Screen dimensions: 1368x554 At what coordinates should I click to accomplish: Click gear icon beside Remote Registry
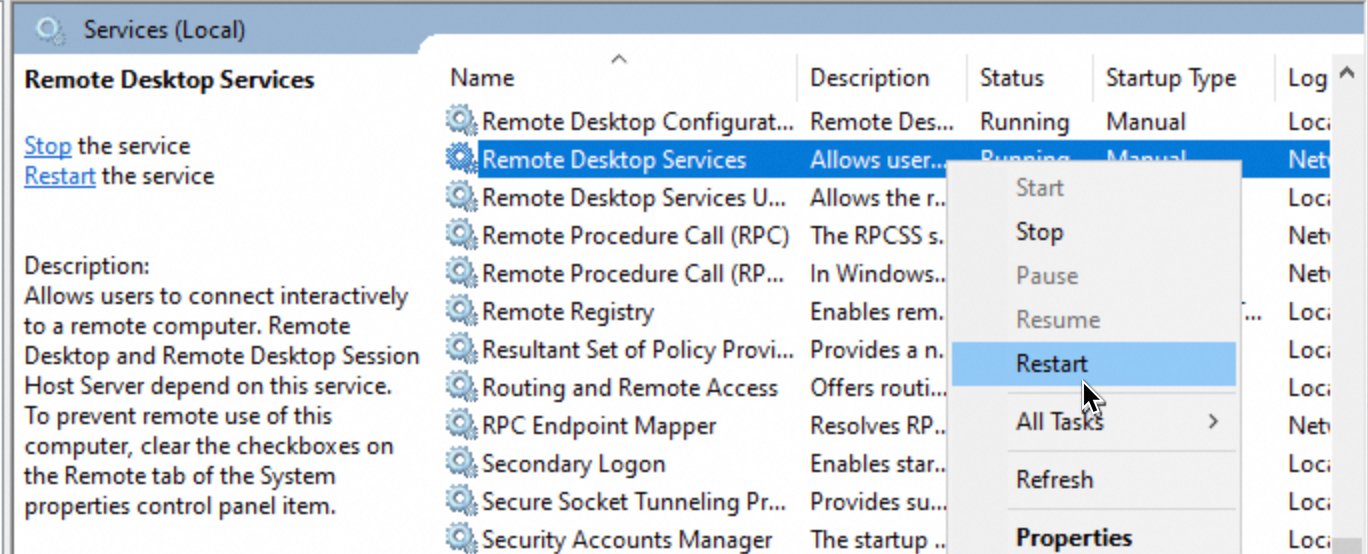tap(461, 312)
